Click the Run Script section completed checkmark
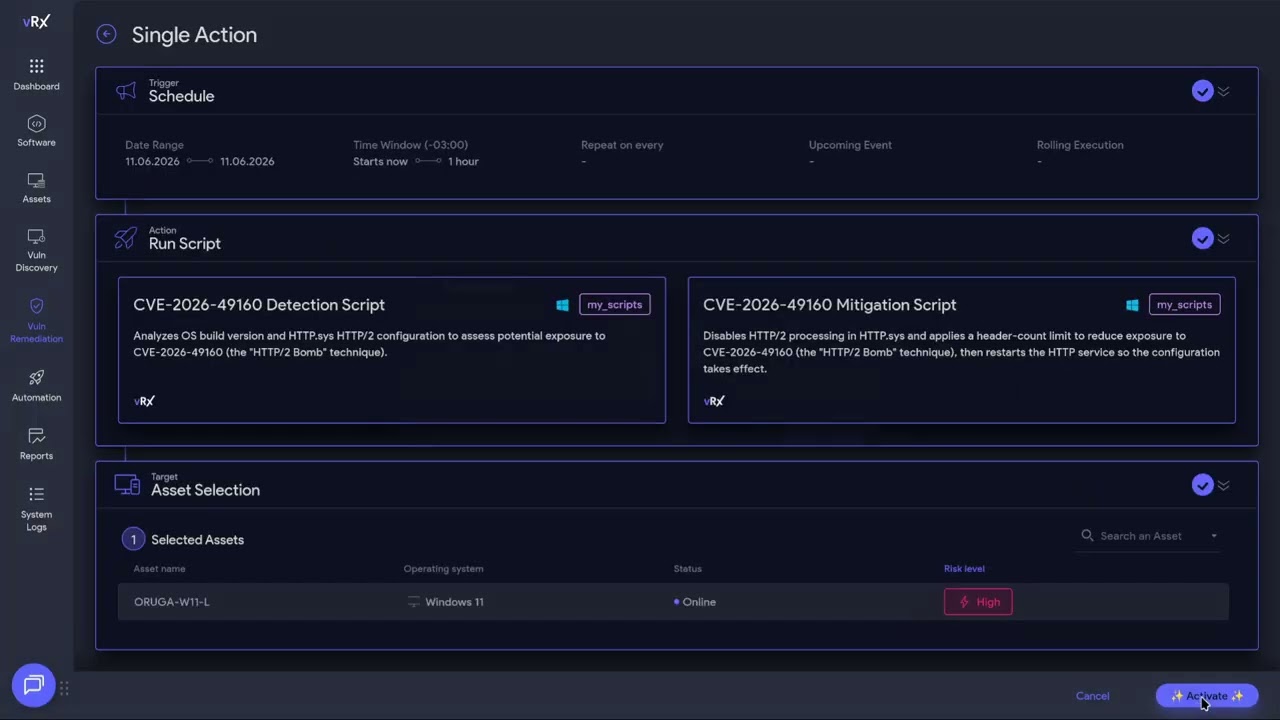This screenshot has height=720, width=1280. [x=1202, y=238]
